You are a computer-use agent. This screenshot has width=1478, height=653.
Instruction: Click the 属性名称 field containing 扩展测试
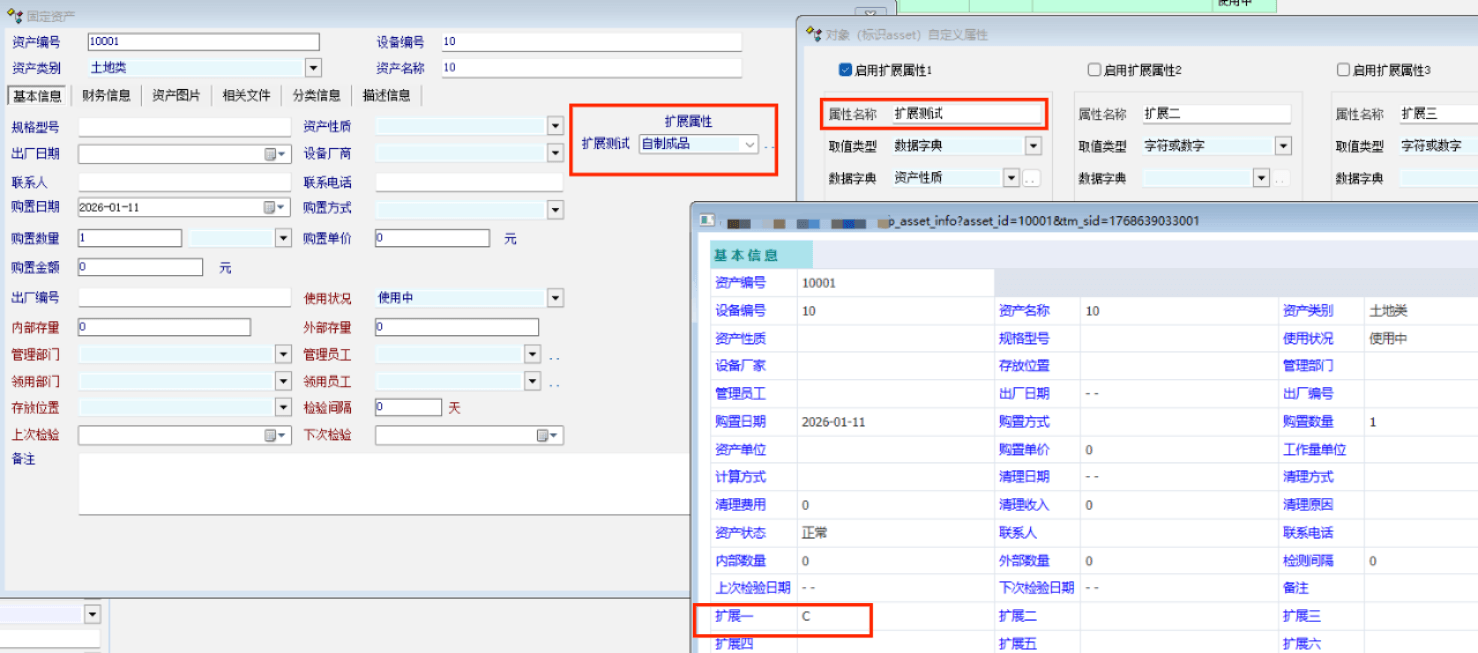(966, 114)
